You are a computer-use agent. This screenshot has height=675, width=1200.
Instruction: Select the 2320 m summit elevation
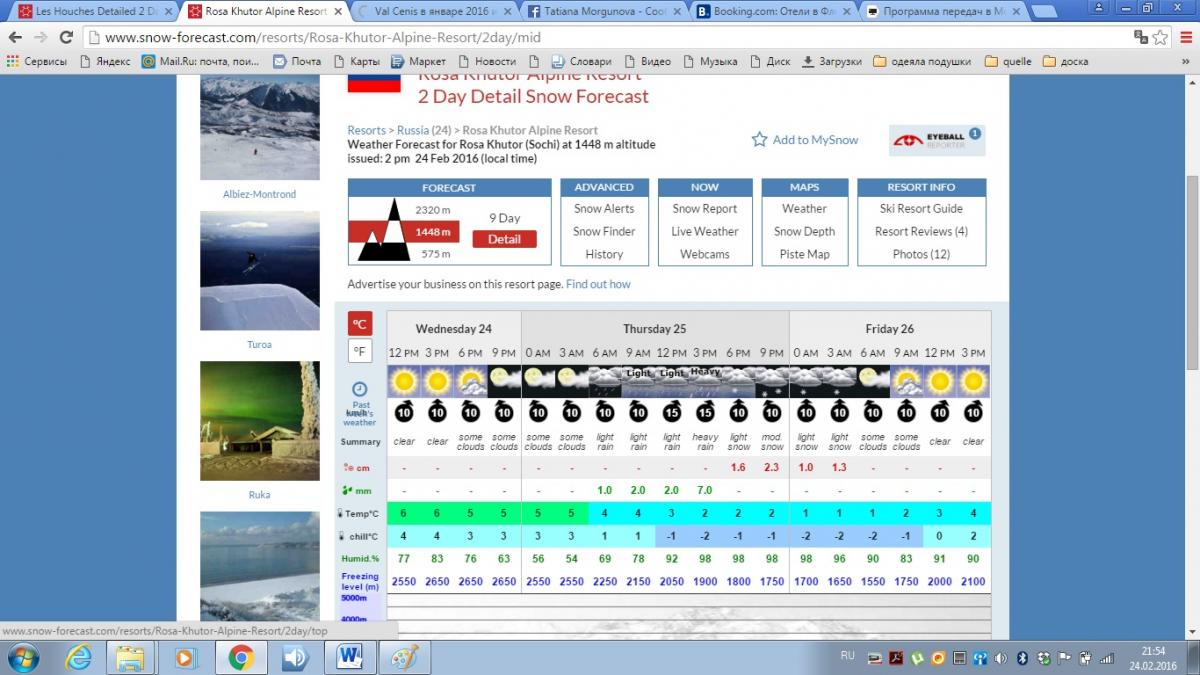(433, 209)
